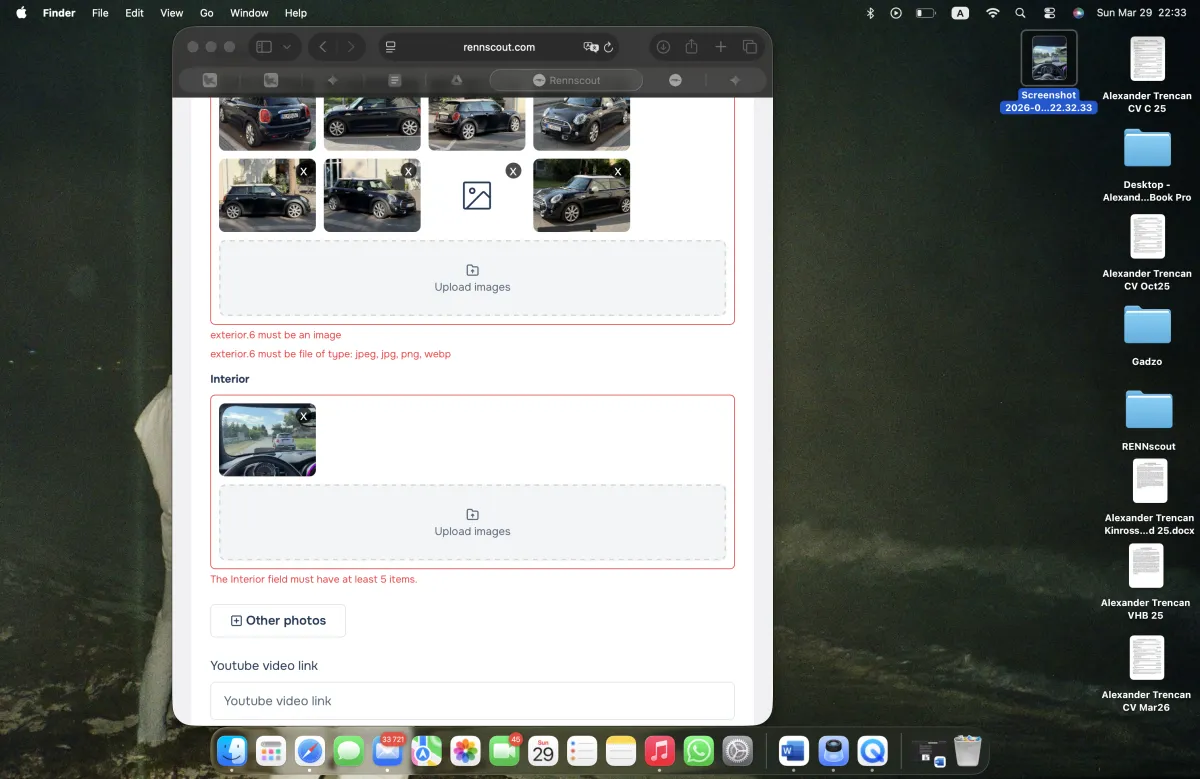Click Upload images in the Interior section

tap(472, 522)
